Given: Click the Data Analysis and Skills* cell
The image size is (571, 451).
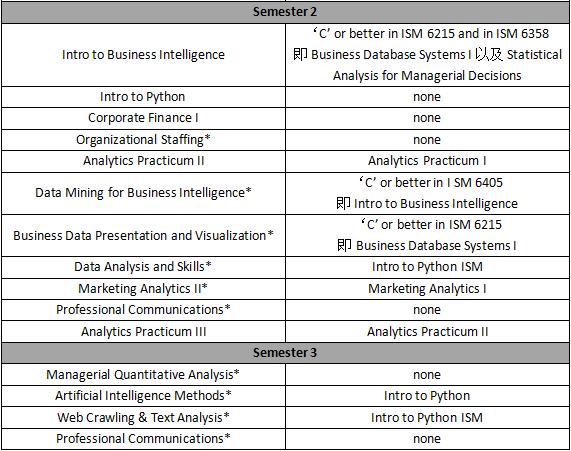Looking at the screenshot, I should (x=143, y=267).
